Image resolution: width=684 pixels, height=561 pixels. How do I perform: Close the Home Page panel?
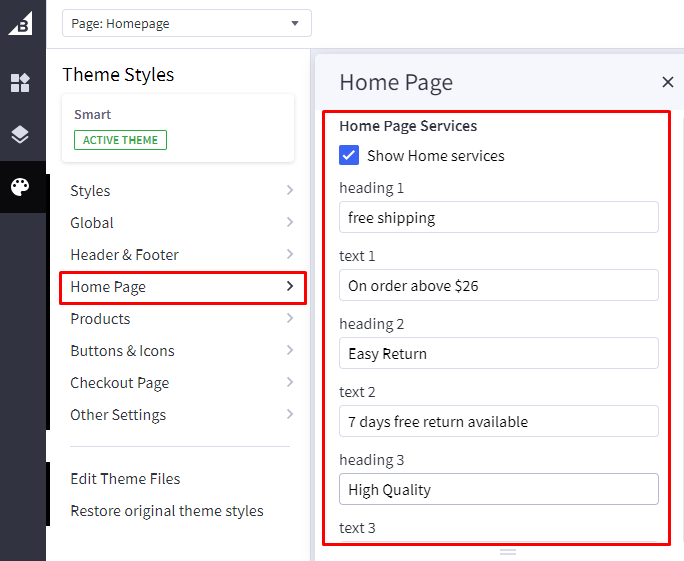pos(668,82)
